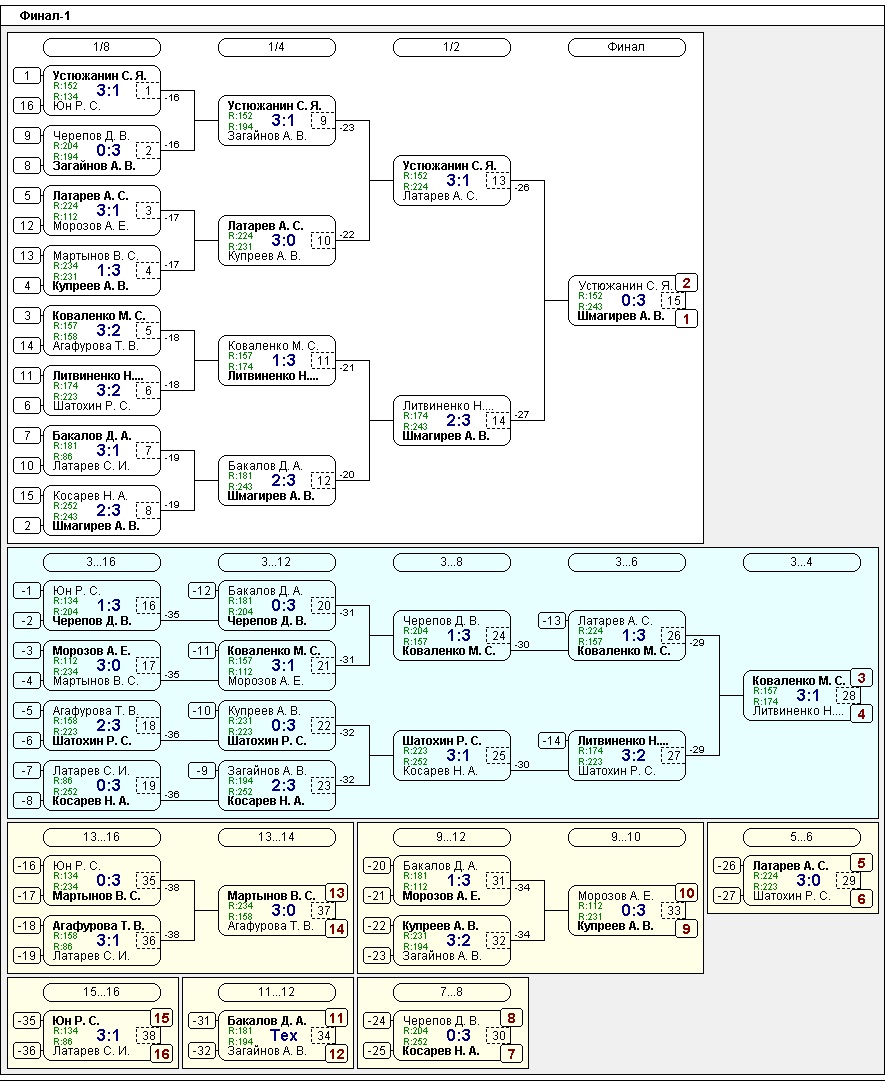Click the 9...10 round header

coord(626,837)
